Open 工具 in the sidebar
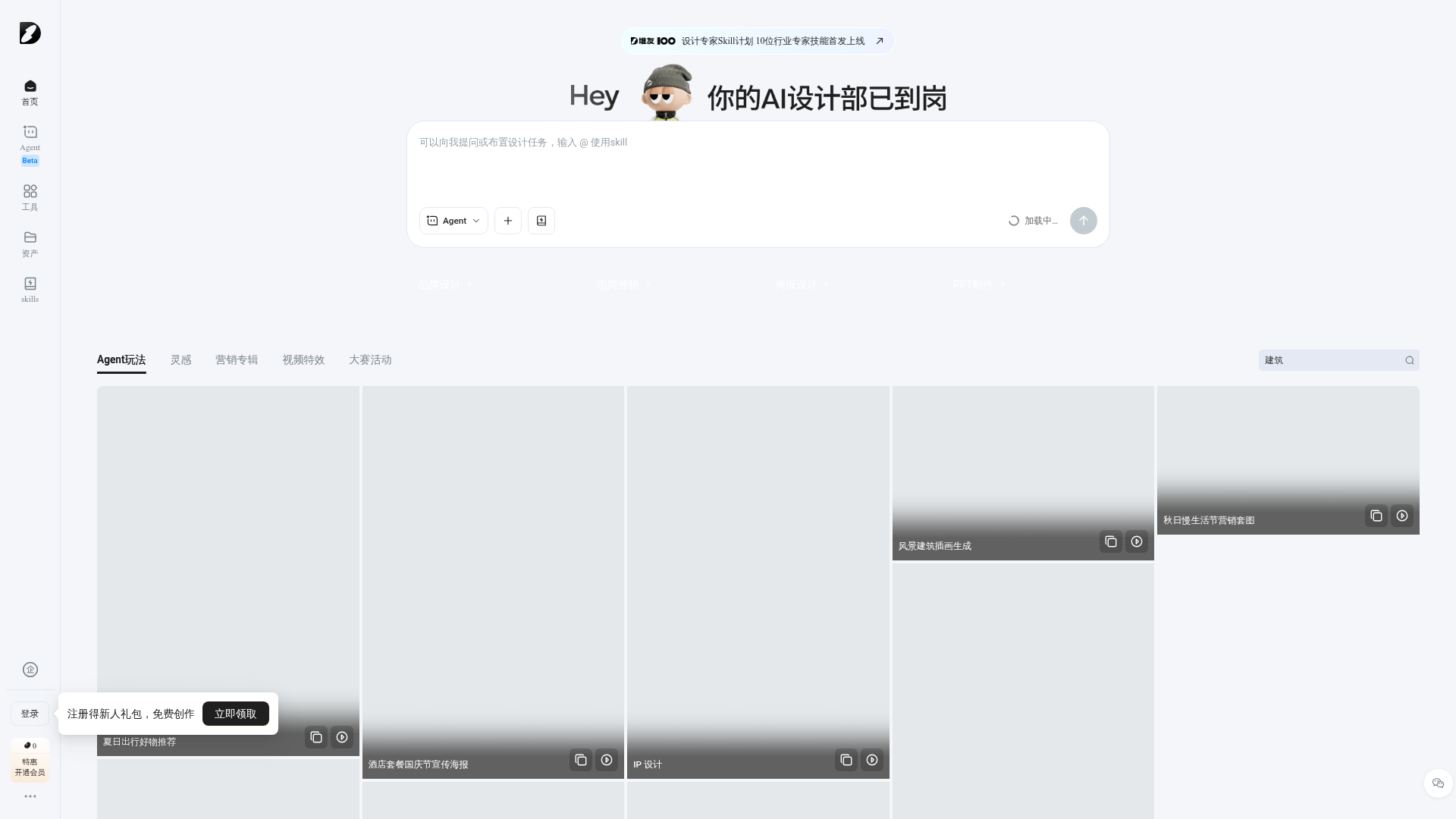This screenshot has width=1456, height=819. coord(30,198)
